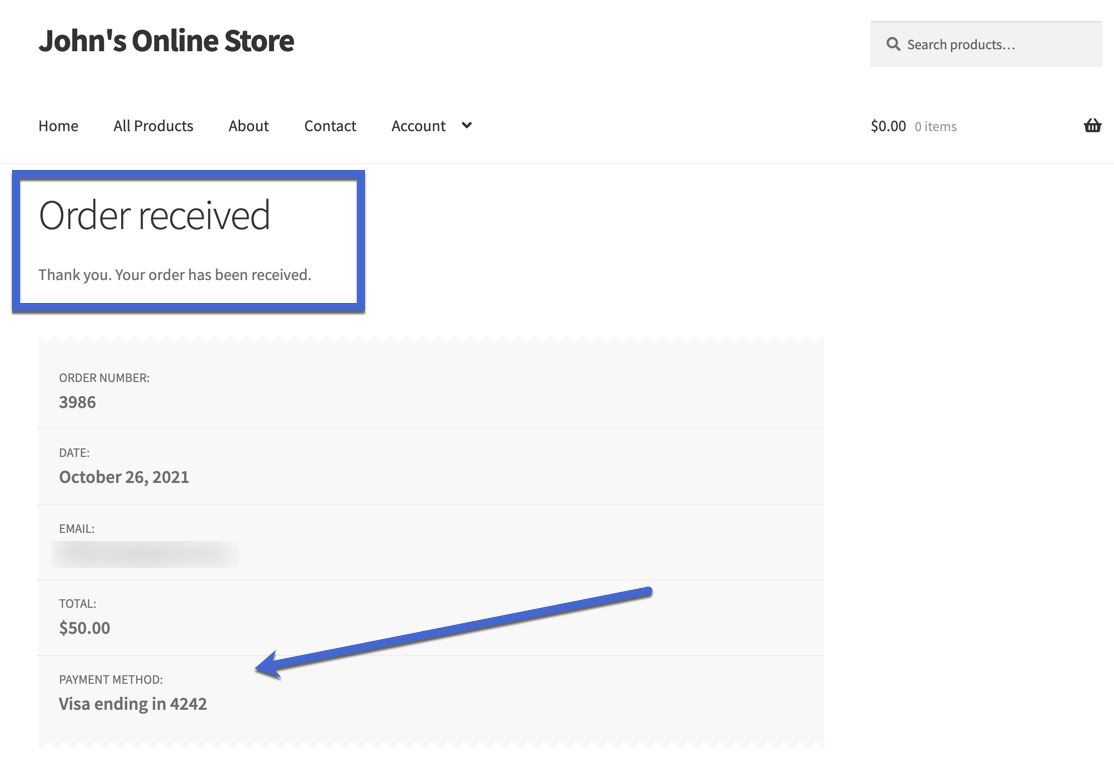The width and height of the screenshot is (1114, 757).
Task: Click the blurred email address value
Action: coord(145,554)
